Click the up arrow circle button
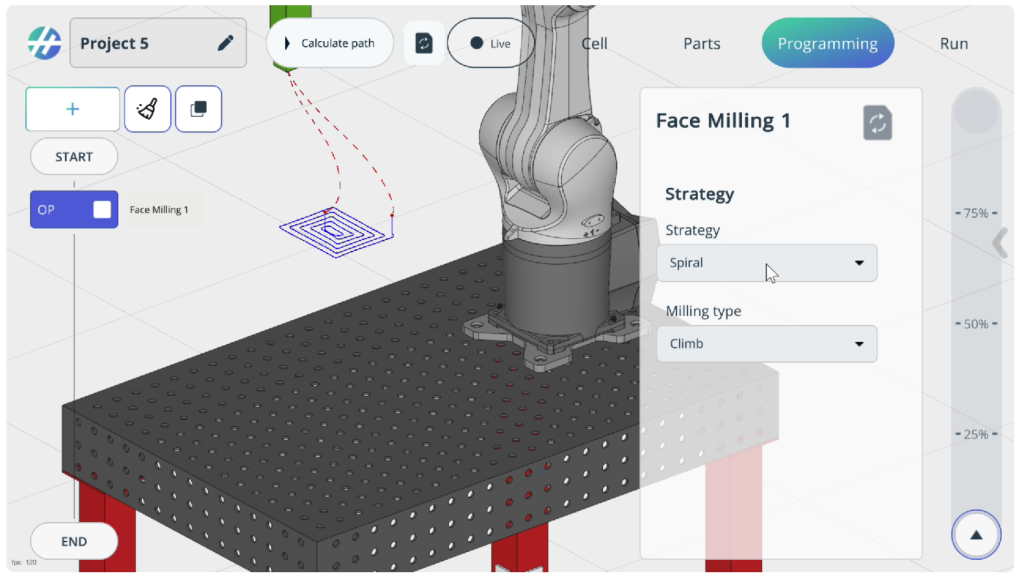The width and height of the screenshot is (1024, 580). (976, 535)
